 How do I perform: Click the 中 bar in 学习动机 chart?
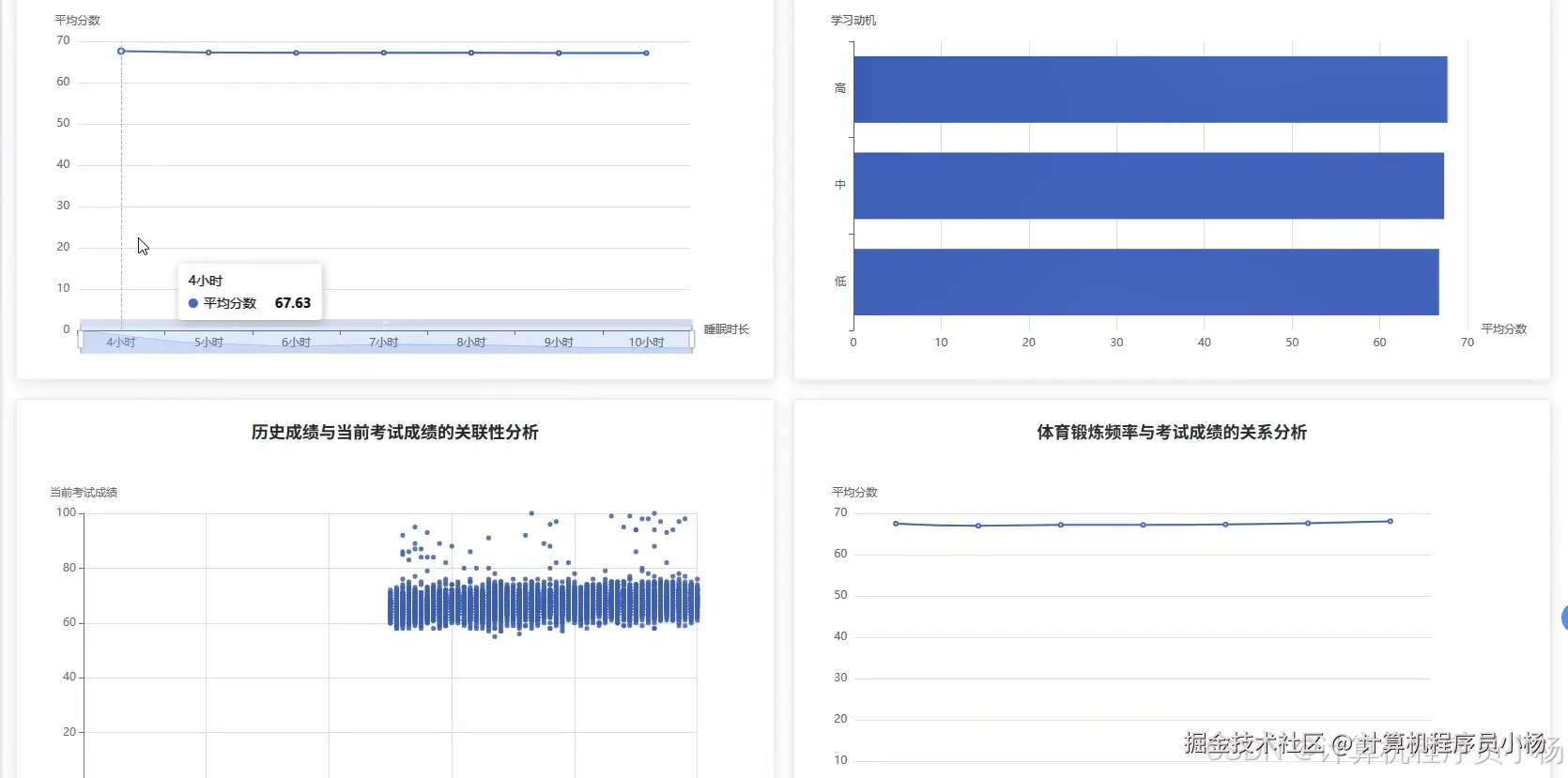[x=1148, y=186]
